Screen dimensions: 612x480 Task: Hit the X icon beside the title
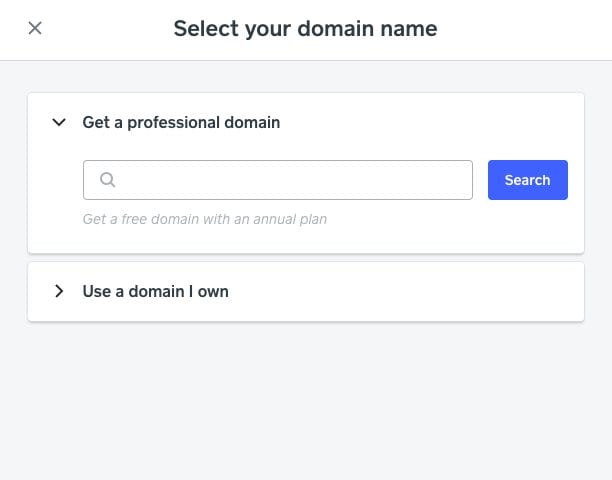pyautogui.click(x=35, y=28)
